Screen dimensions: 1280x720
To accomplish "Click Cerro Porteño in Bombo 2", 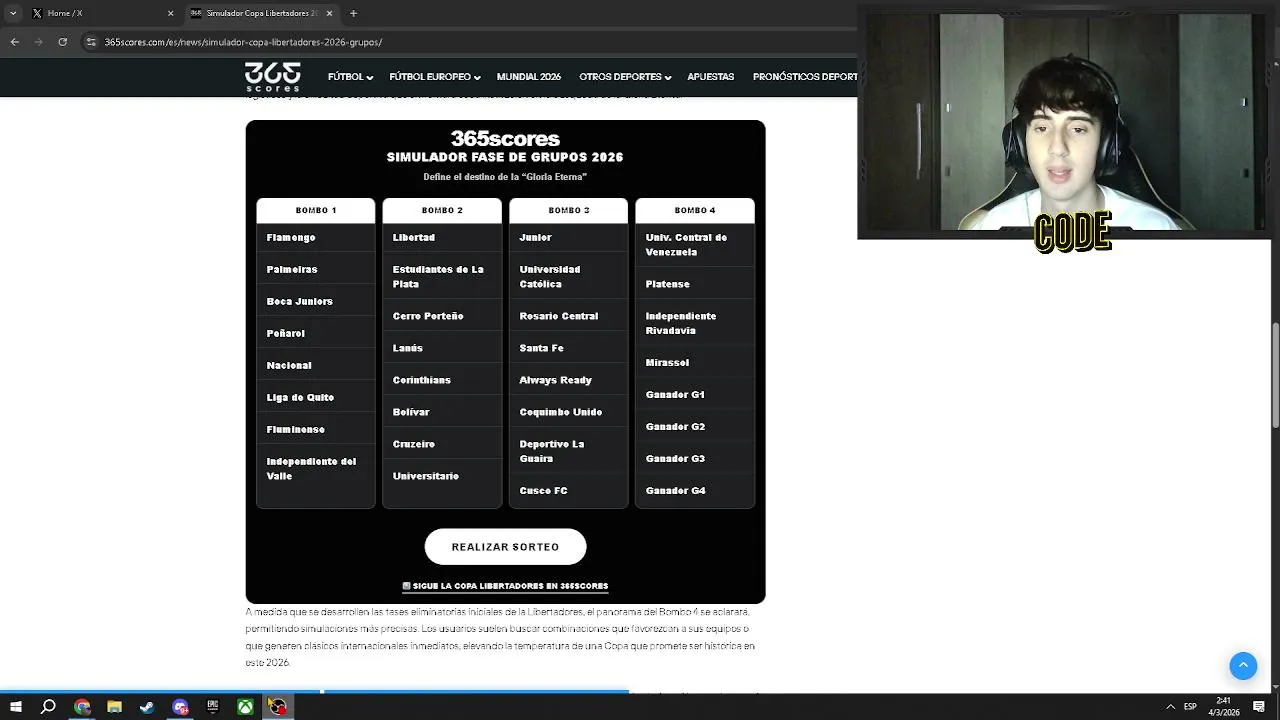I will [x=428, y=316].
